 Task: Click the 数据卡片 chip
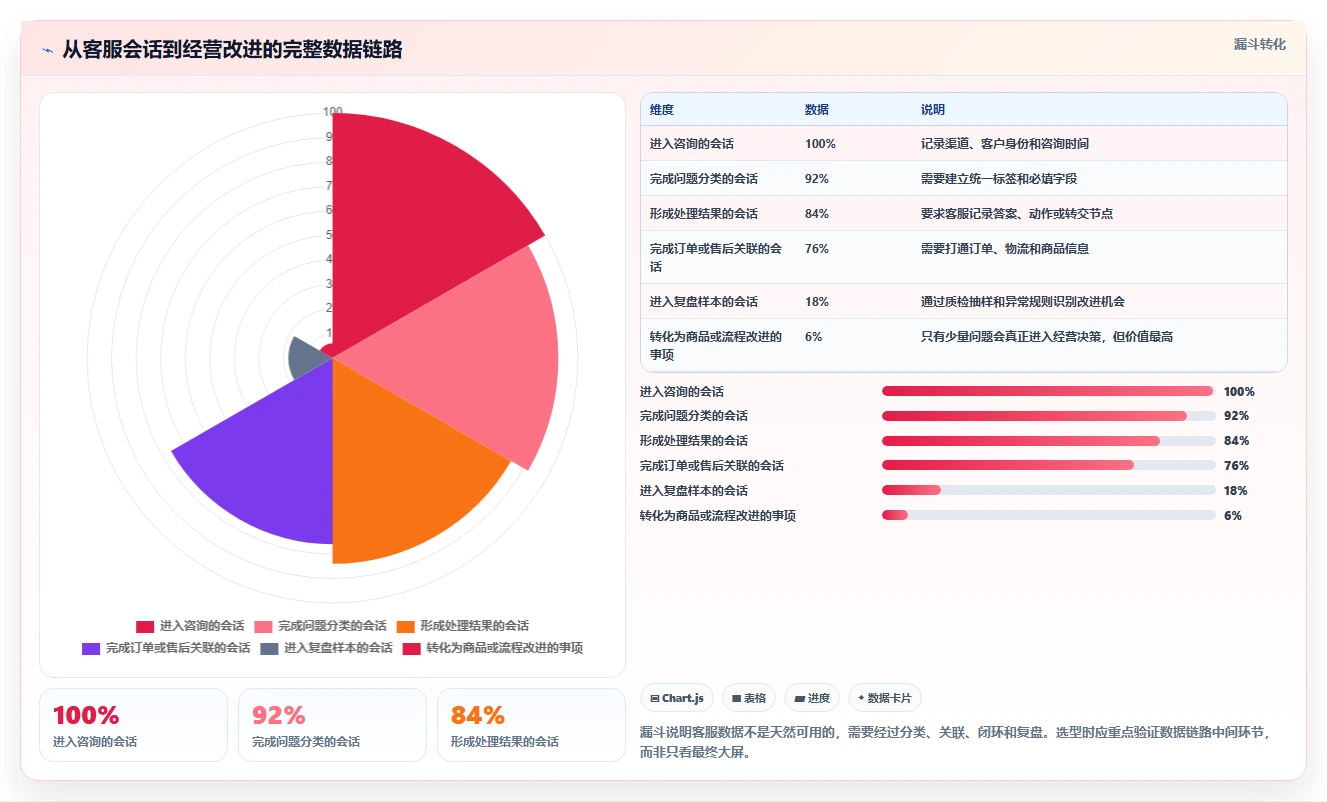click(884, 698)
